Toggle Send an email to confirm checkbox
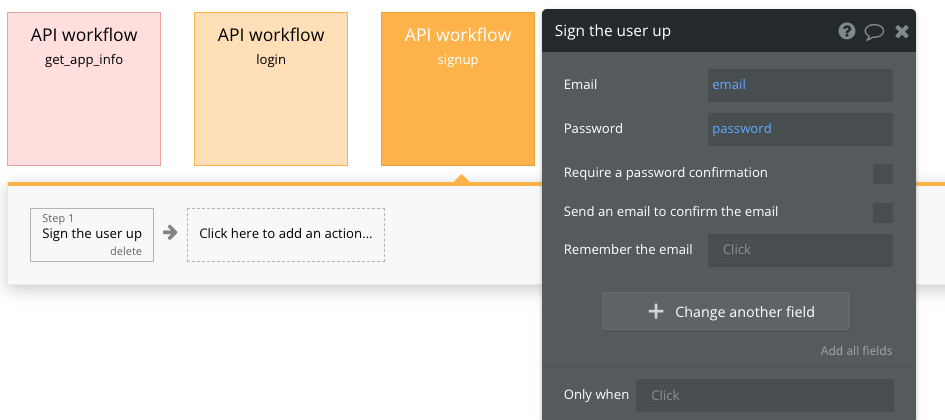 882,212
